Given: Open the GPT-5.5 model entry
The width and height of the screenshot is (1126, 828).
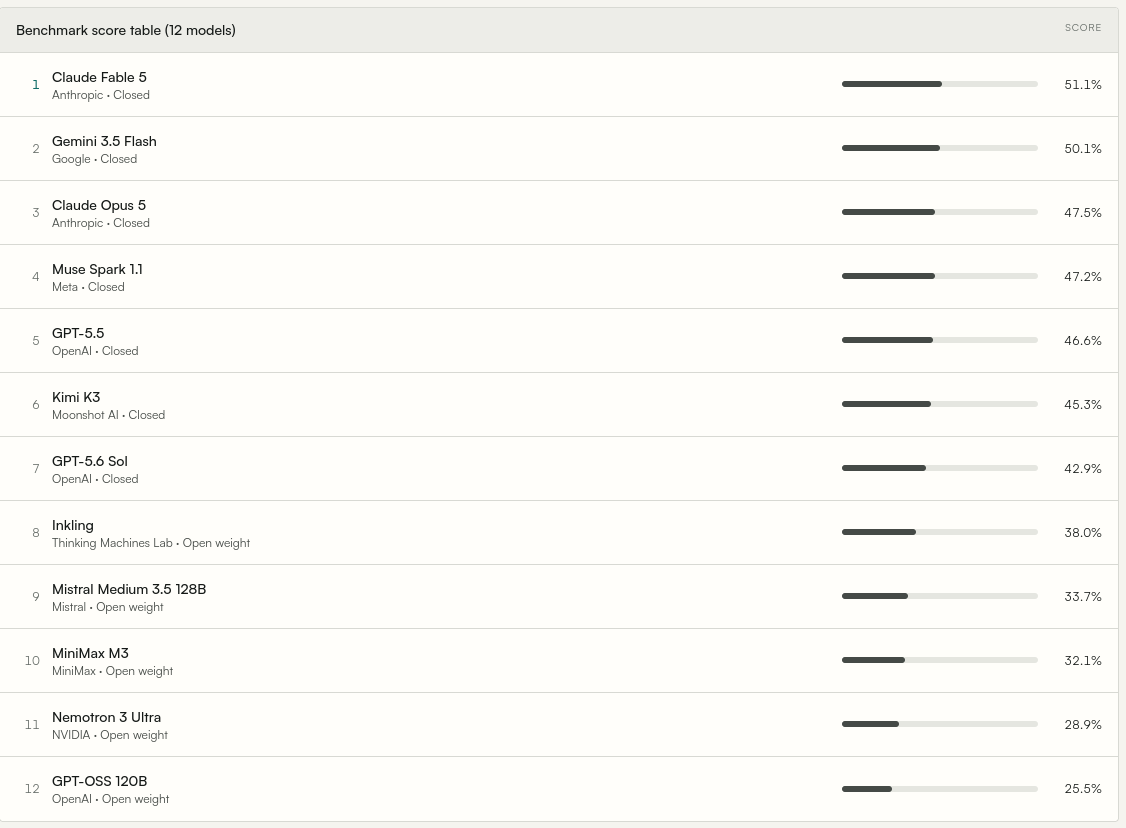Looking at the screenshot, I should (559, 340).
